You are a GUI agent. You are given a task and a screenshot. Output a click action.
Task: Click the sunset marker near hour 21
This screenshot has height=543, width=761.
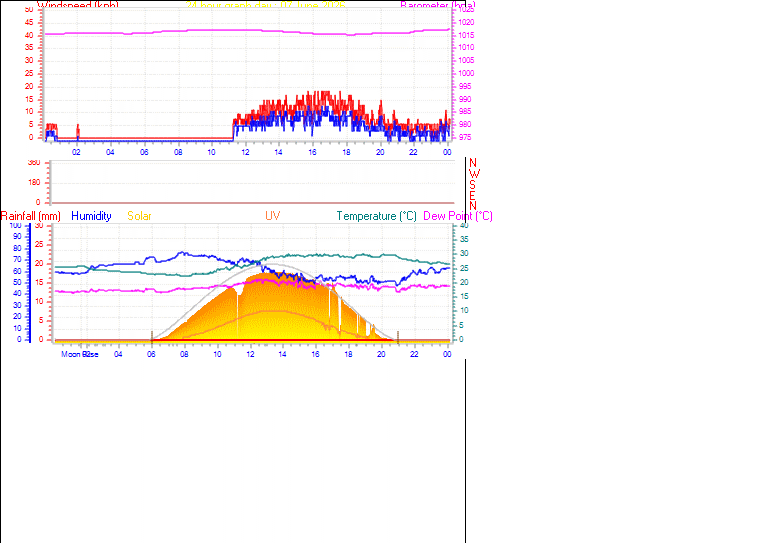coord(398,337)
